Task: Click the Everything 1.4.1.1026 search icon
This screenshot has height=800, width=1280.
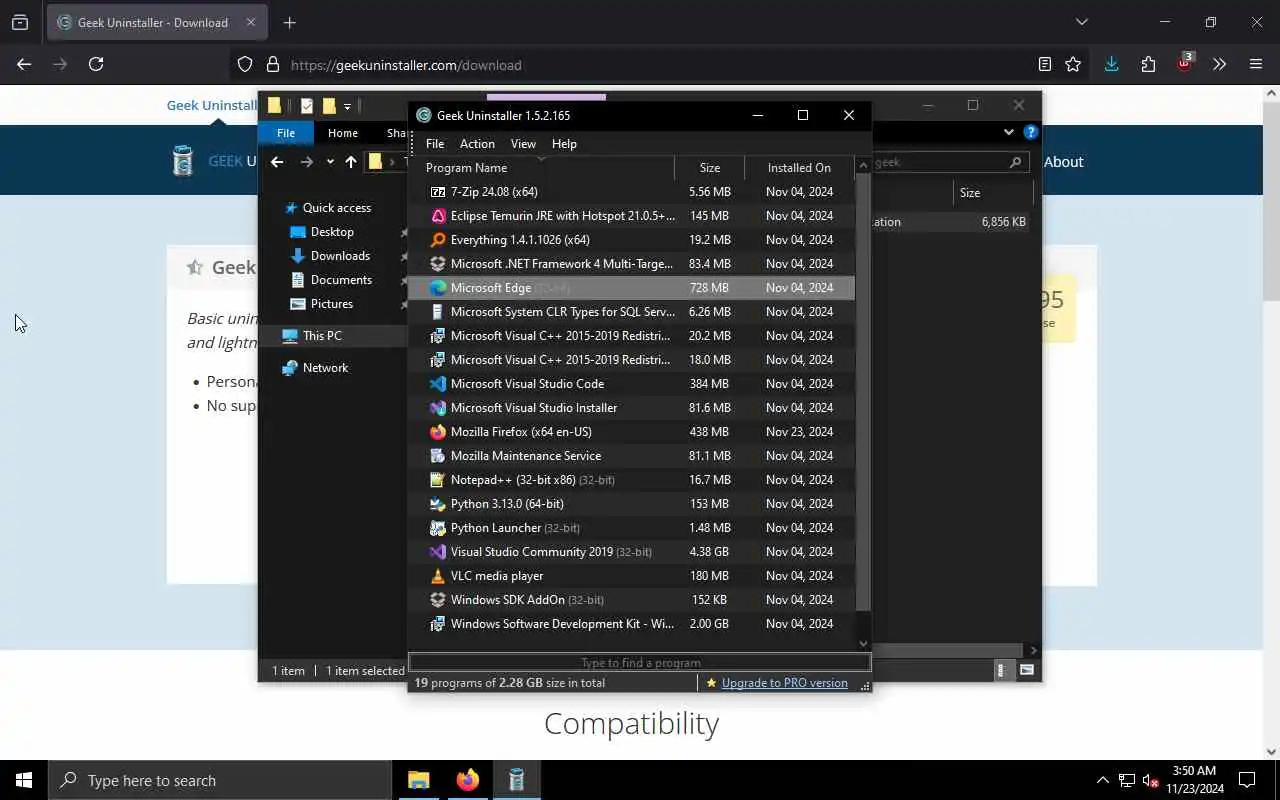Action: point(438,239)
